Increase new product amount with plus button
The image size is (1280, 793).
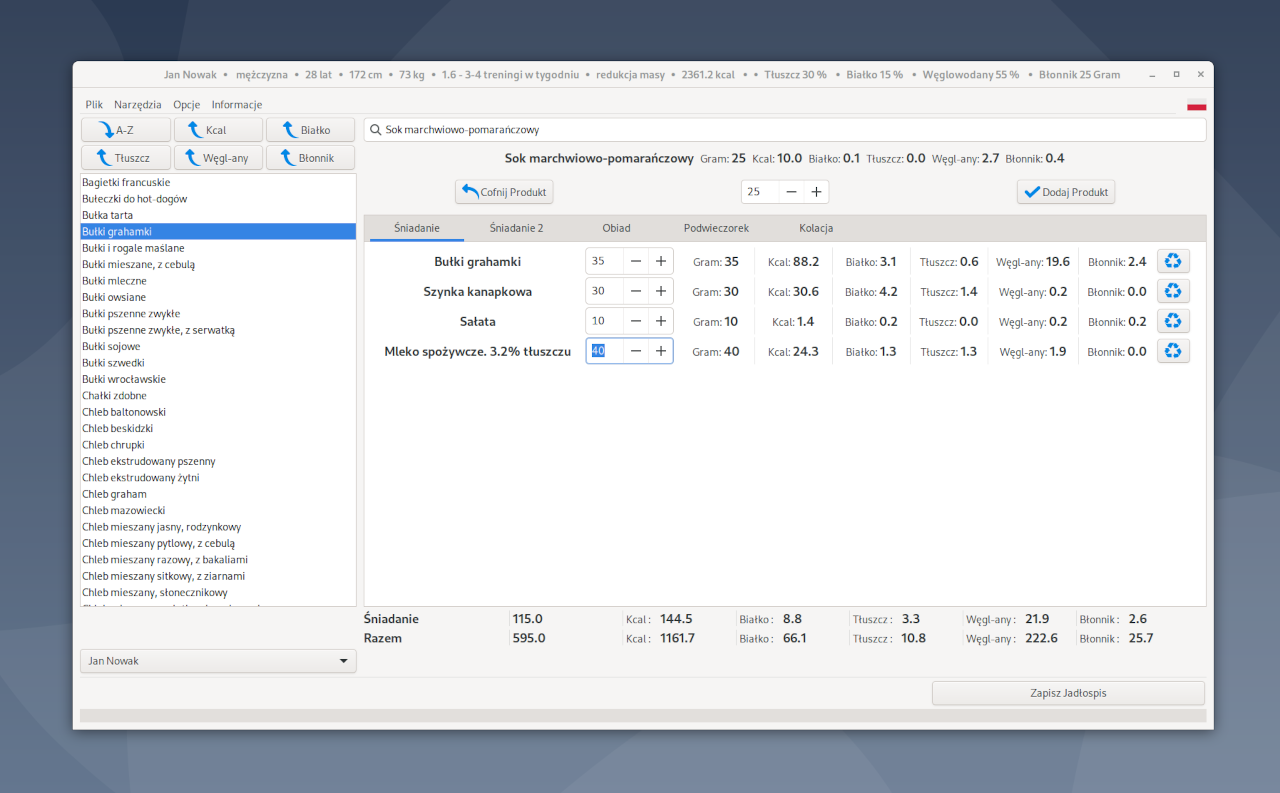[816, 192]
